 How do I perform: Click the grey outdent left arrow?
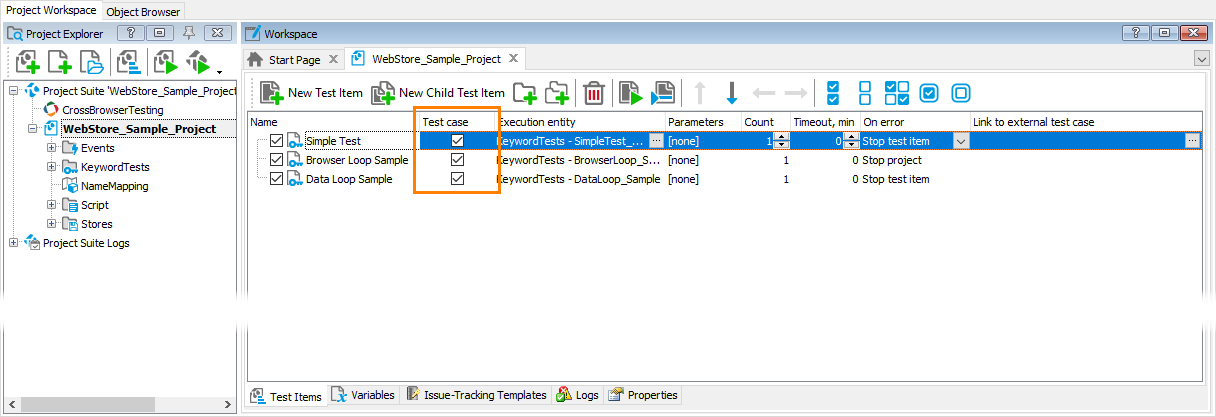[x=764, y=93]
